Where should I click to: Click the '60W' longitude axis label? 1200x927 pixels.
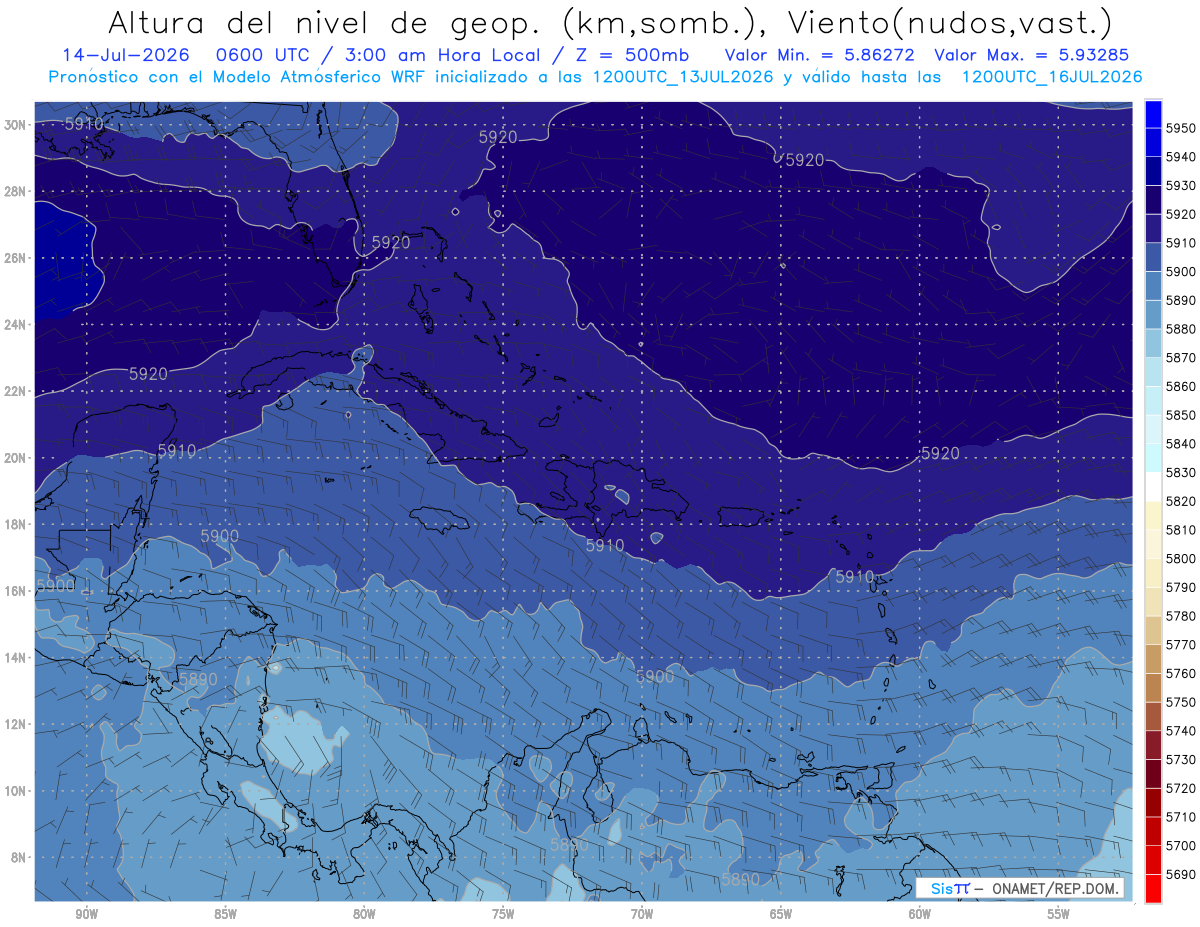(920, 914)
